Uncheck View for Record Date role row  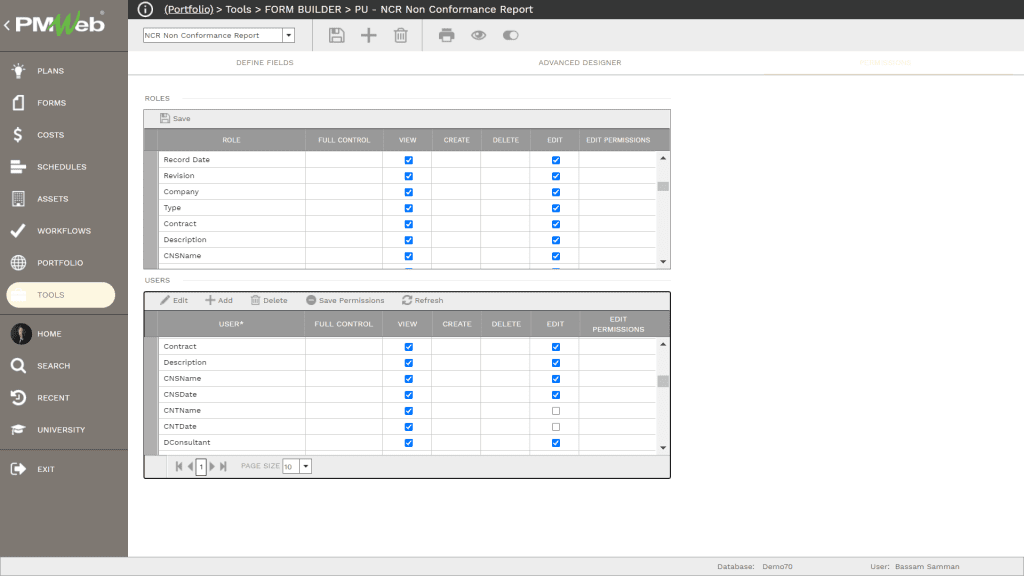409,160
